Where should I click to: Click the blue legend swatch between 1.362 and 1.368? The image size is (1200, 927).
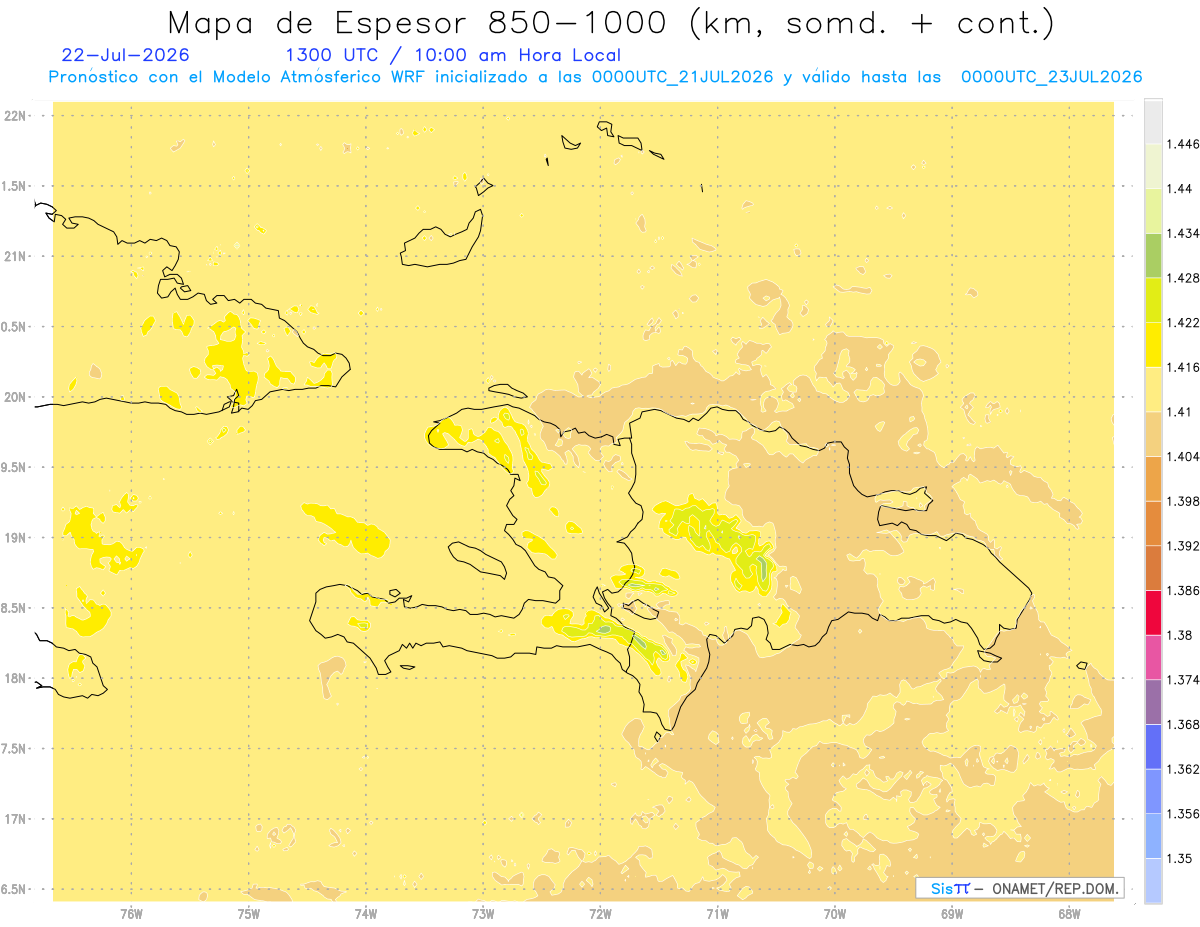1153,747
